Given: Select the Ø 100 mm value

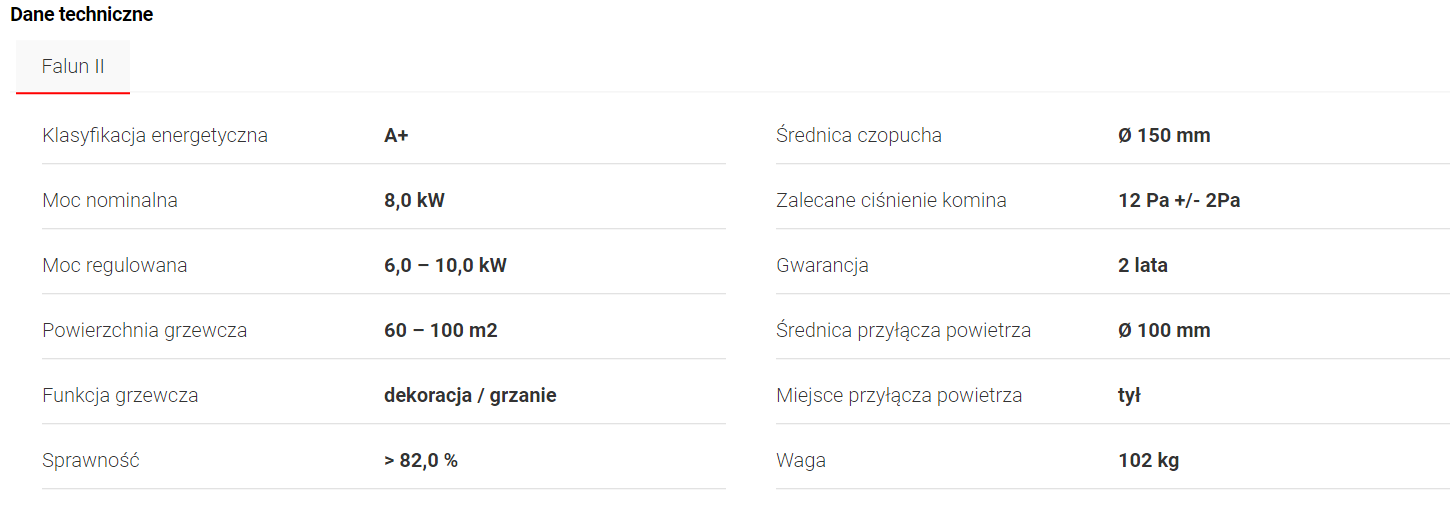Looking at the screenshot, I should click(1164, 330).
